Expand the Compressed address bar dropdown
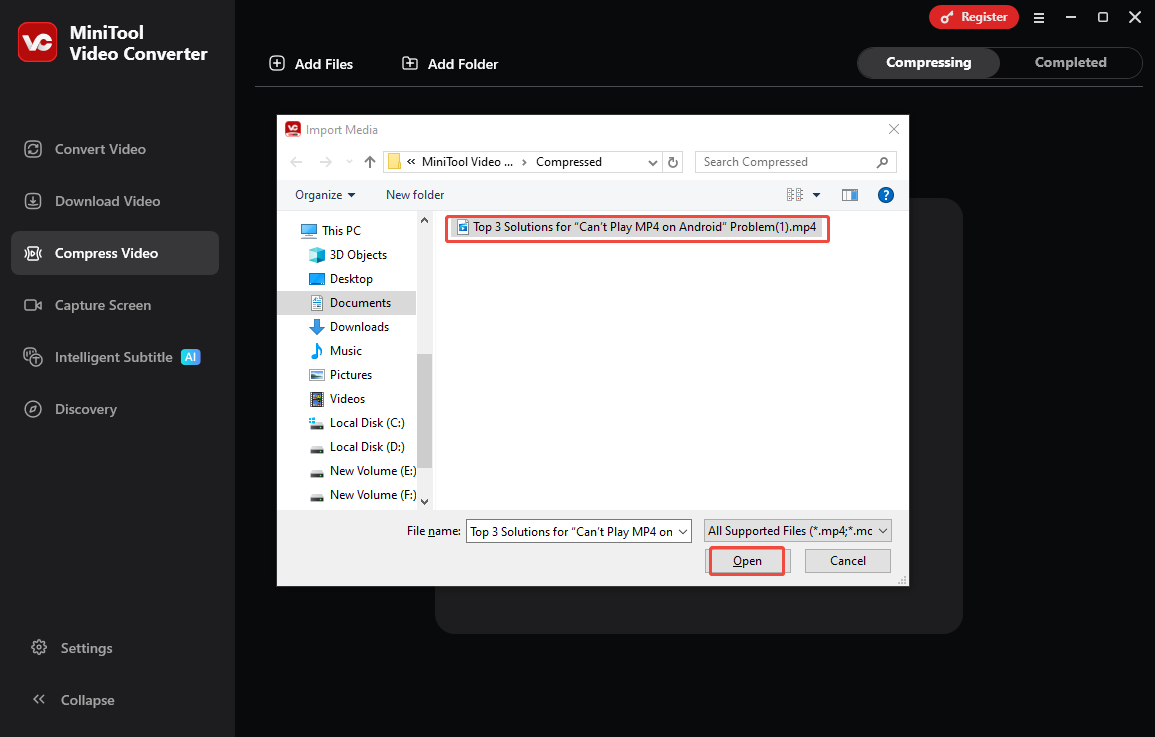 [x=652, y=161]
